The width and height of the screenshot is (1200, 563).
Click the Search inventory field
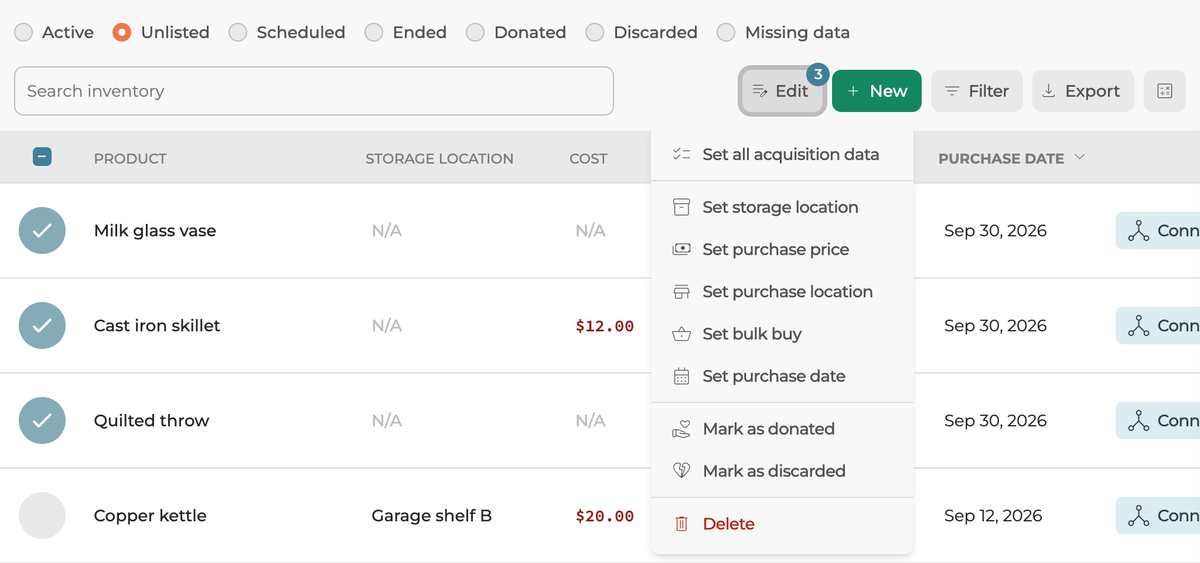click(314, 91)
